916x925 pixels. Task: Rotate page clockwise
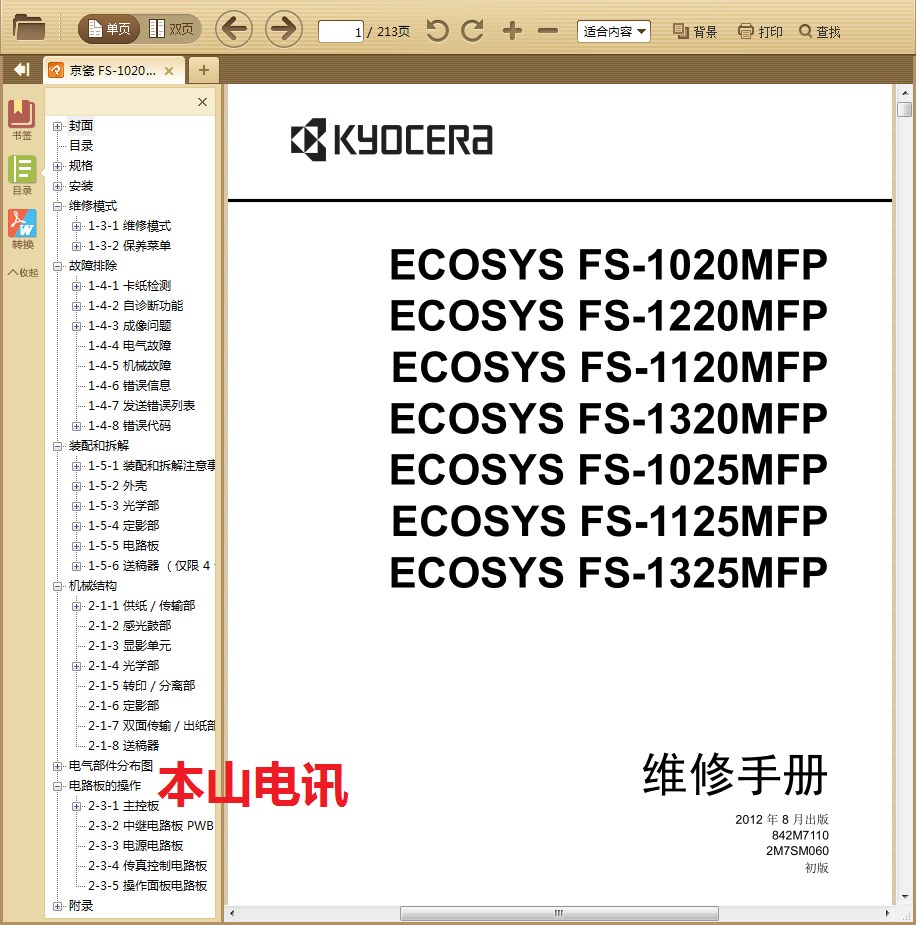pos(472,30)
